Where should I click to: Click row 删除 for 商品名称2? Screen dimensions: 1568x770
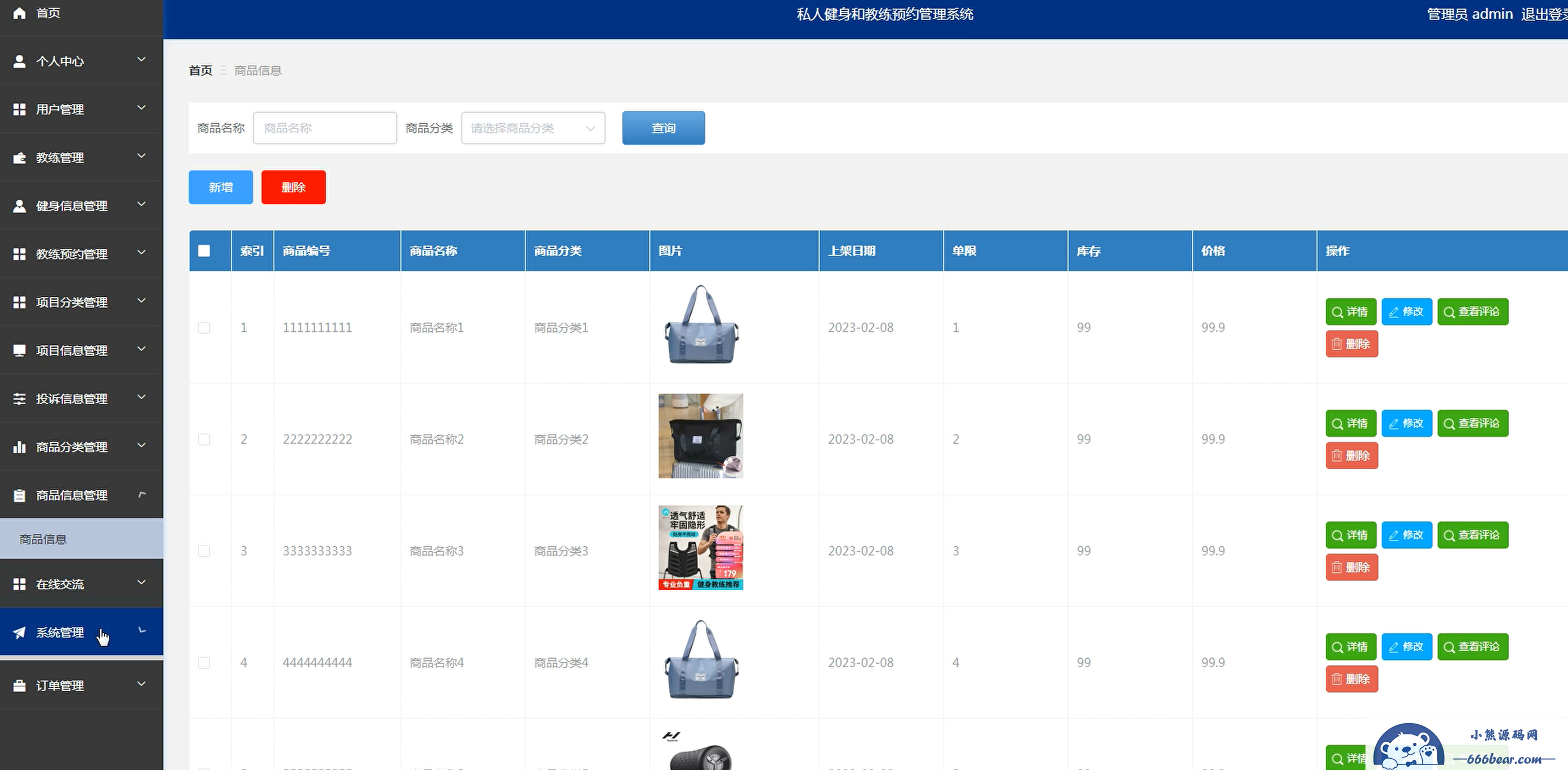[x=1352, y=456]
